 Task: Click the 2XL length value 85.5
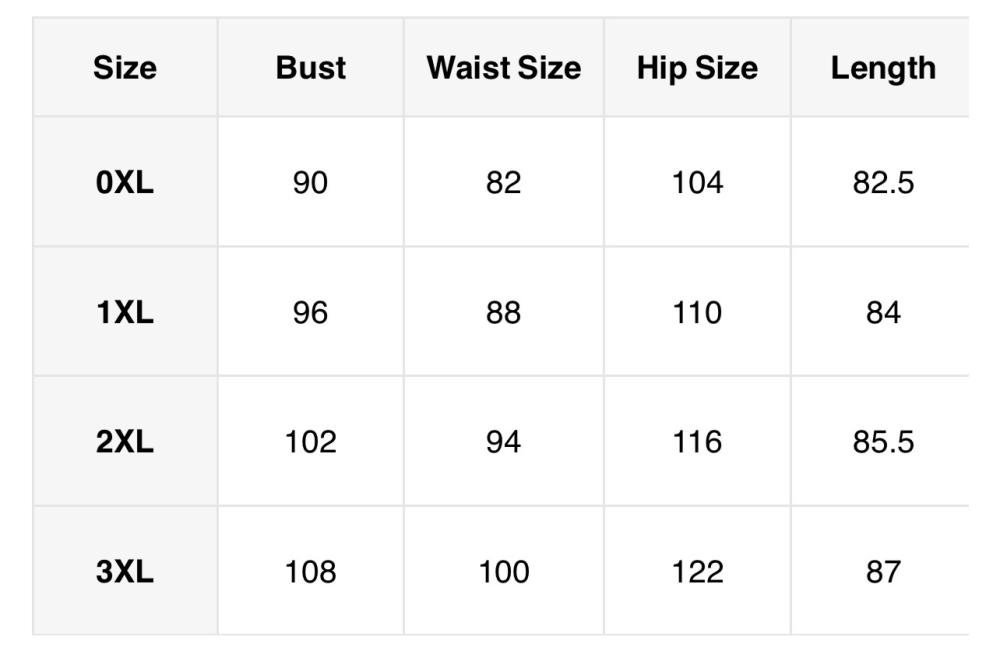[x=883, y=441]
